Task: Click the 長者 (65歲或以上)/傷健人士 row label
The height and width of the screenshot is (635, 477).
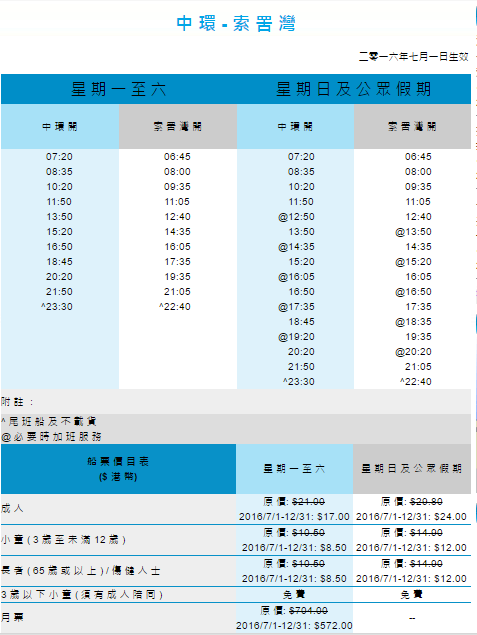Action: (x=81, y=571)
